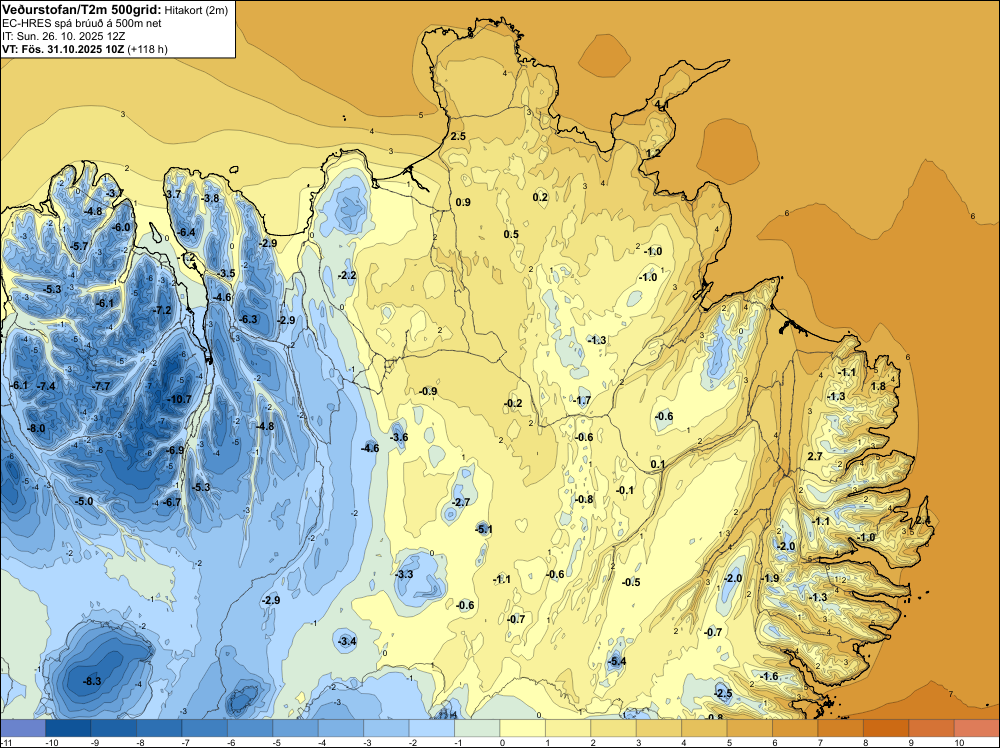Pick the pale green legend swatch between -1 and 0
Viewport: 1000px width, 748px height.
[x=477, y=728]
